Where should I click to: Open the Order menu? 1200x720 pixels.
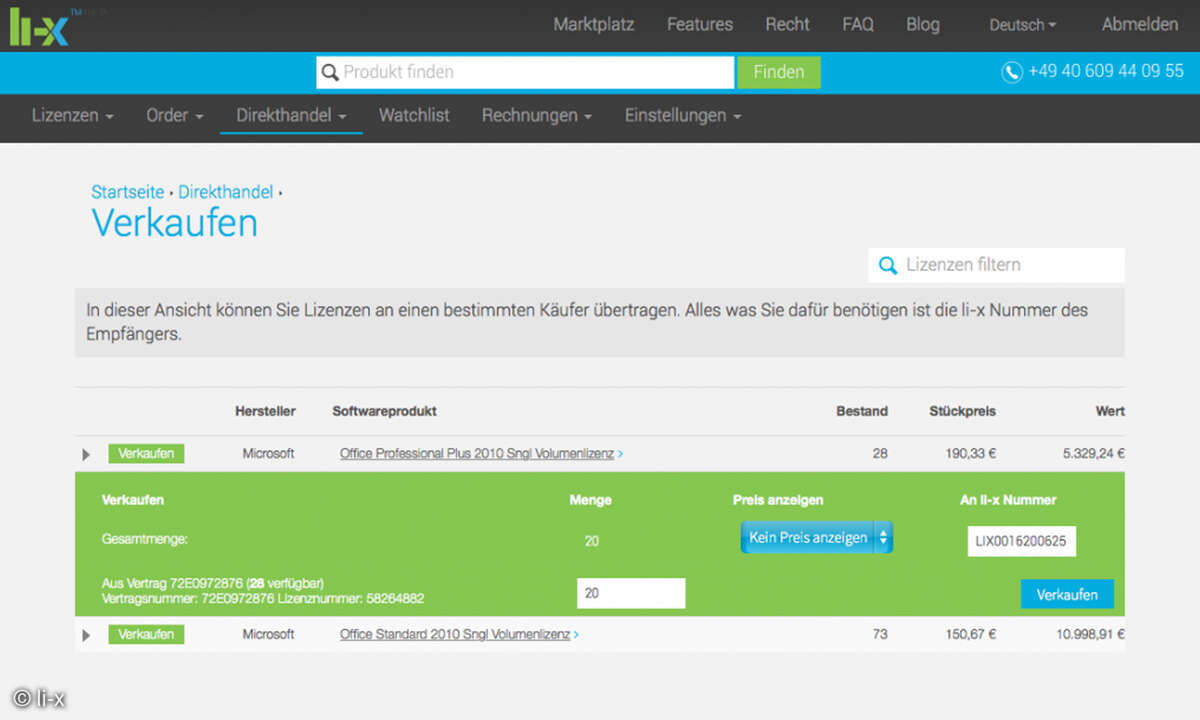[x=175, y=115]
